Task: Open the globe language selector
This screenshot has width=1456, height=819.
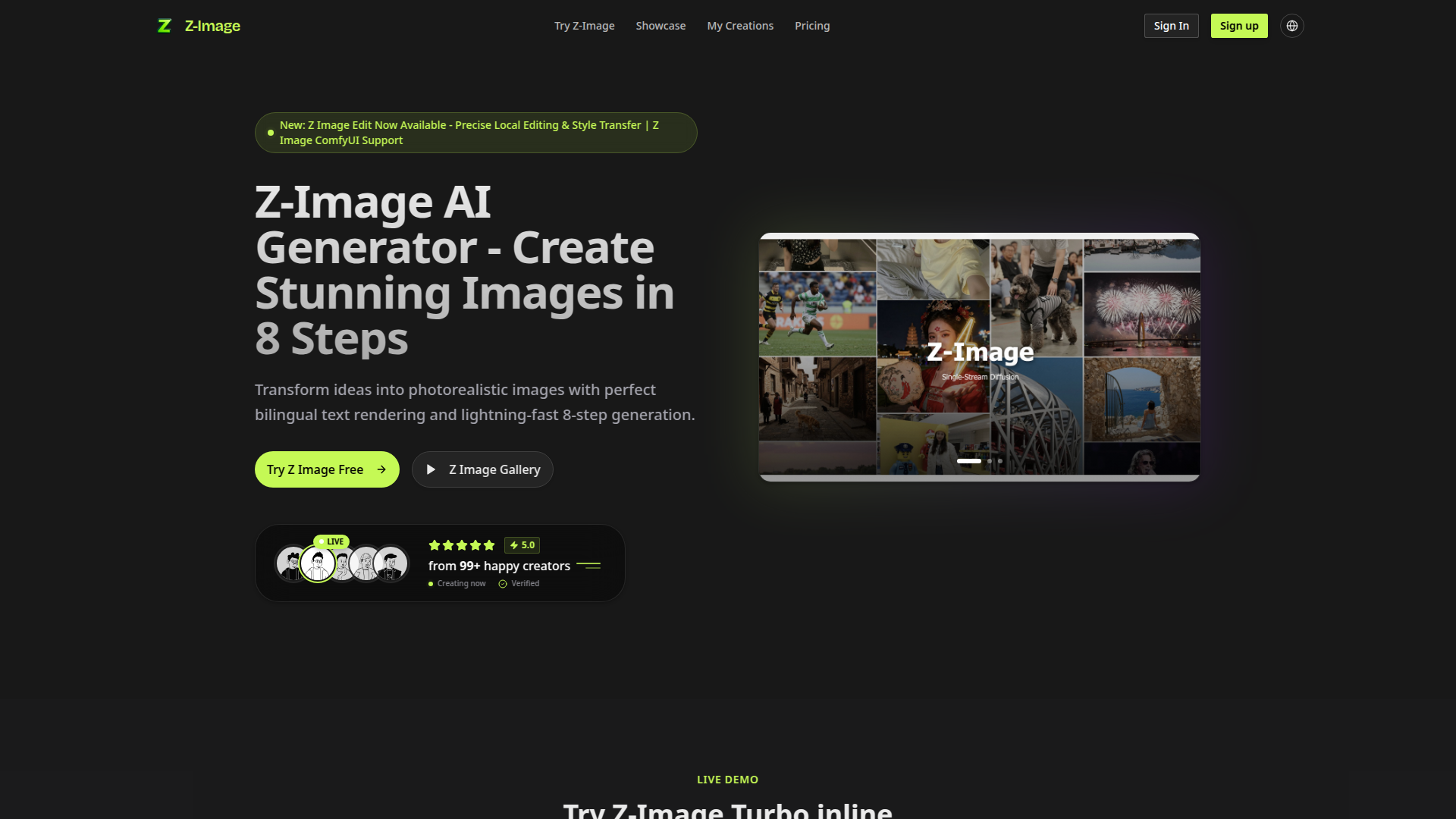Action: 1291,26
